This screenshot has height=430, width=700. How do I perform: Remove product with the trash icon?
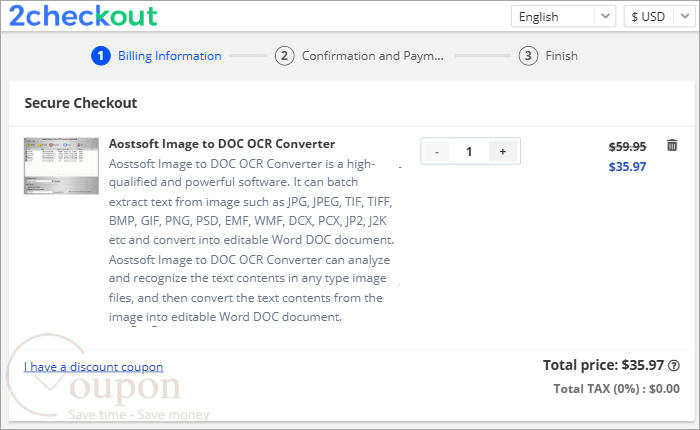(672, 145)
